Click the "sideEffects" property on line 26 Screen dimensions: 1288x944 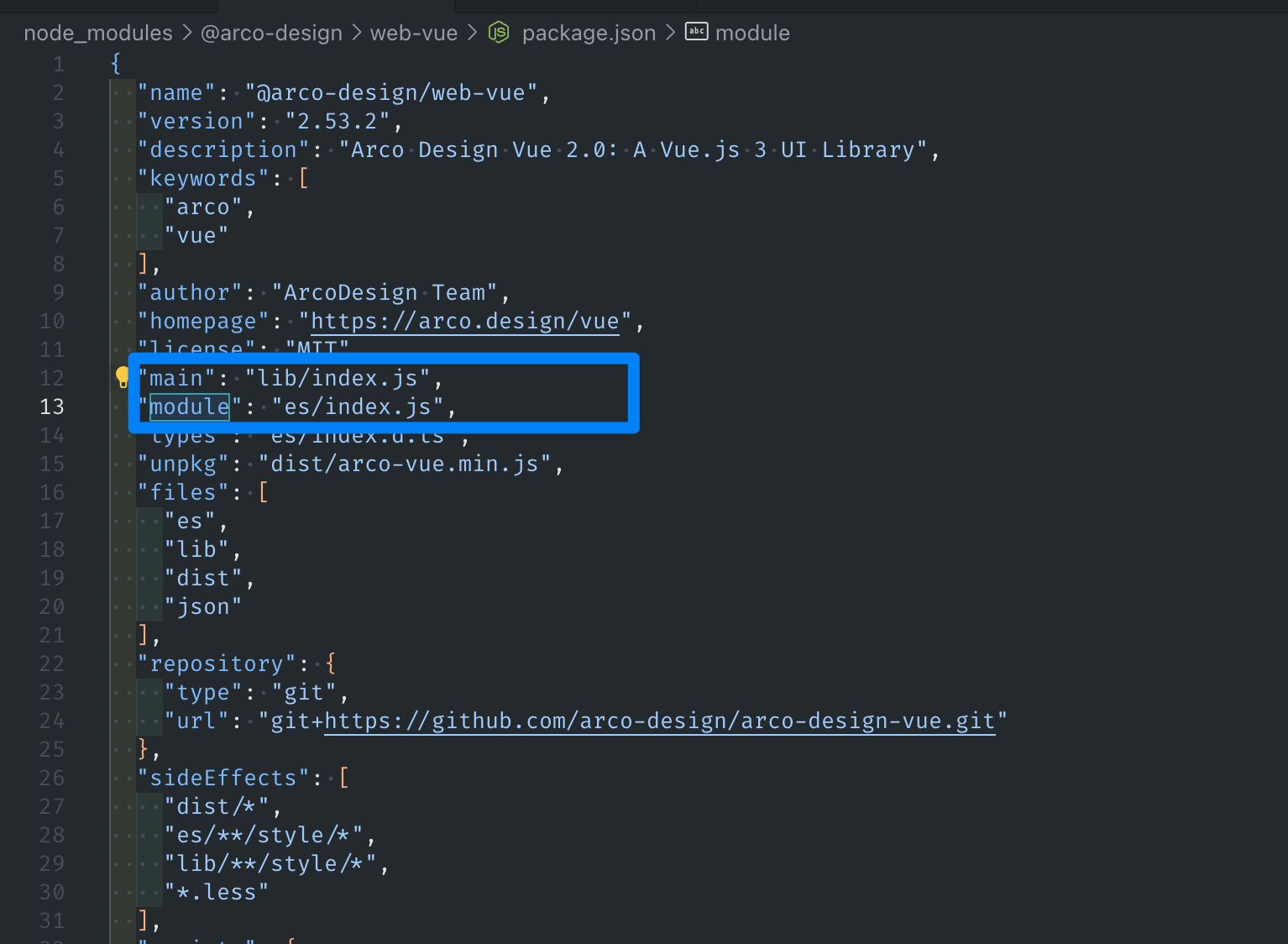(223, 778)
